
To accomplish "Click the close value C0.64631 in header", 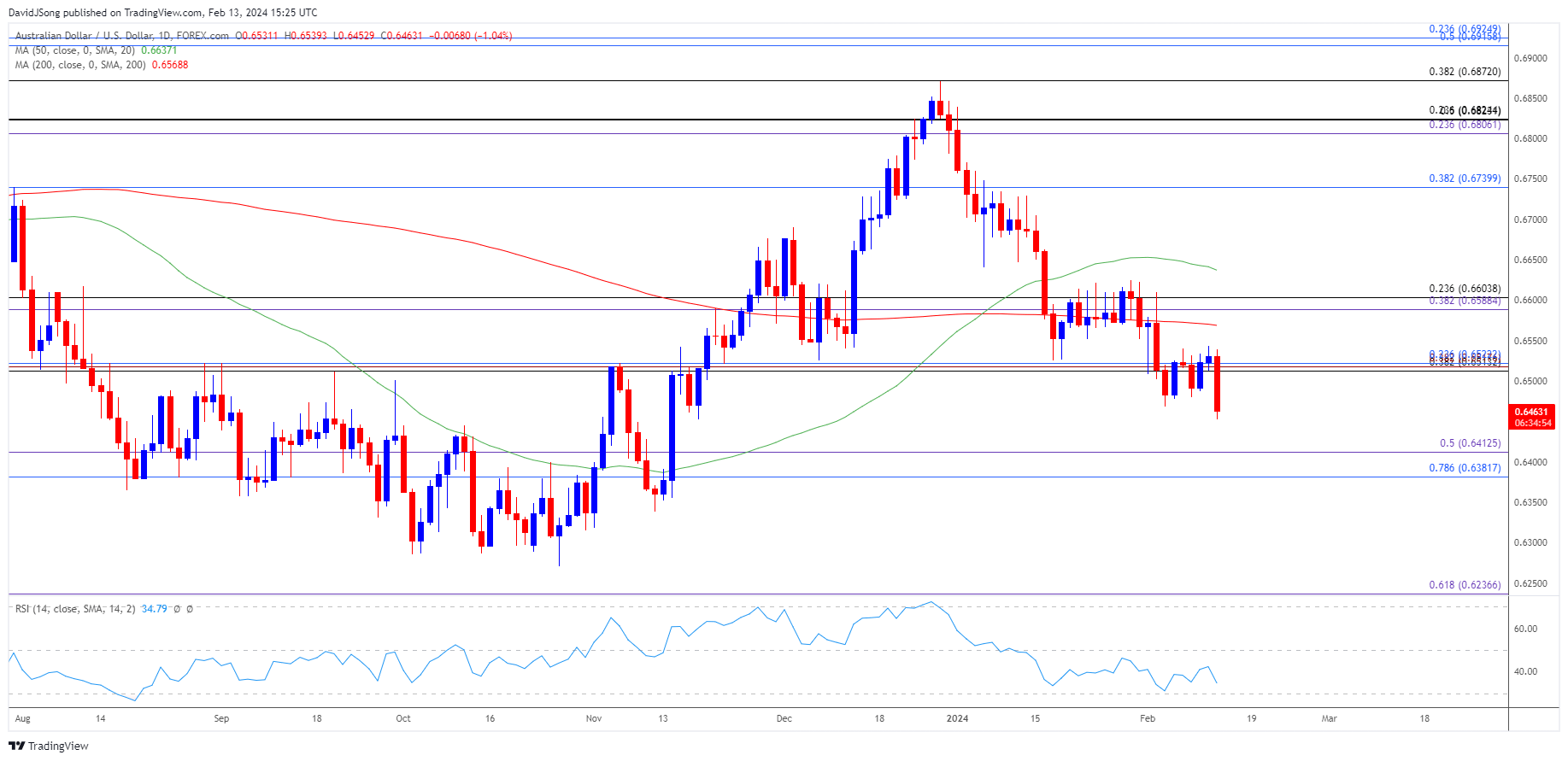I will point(402,36).
